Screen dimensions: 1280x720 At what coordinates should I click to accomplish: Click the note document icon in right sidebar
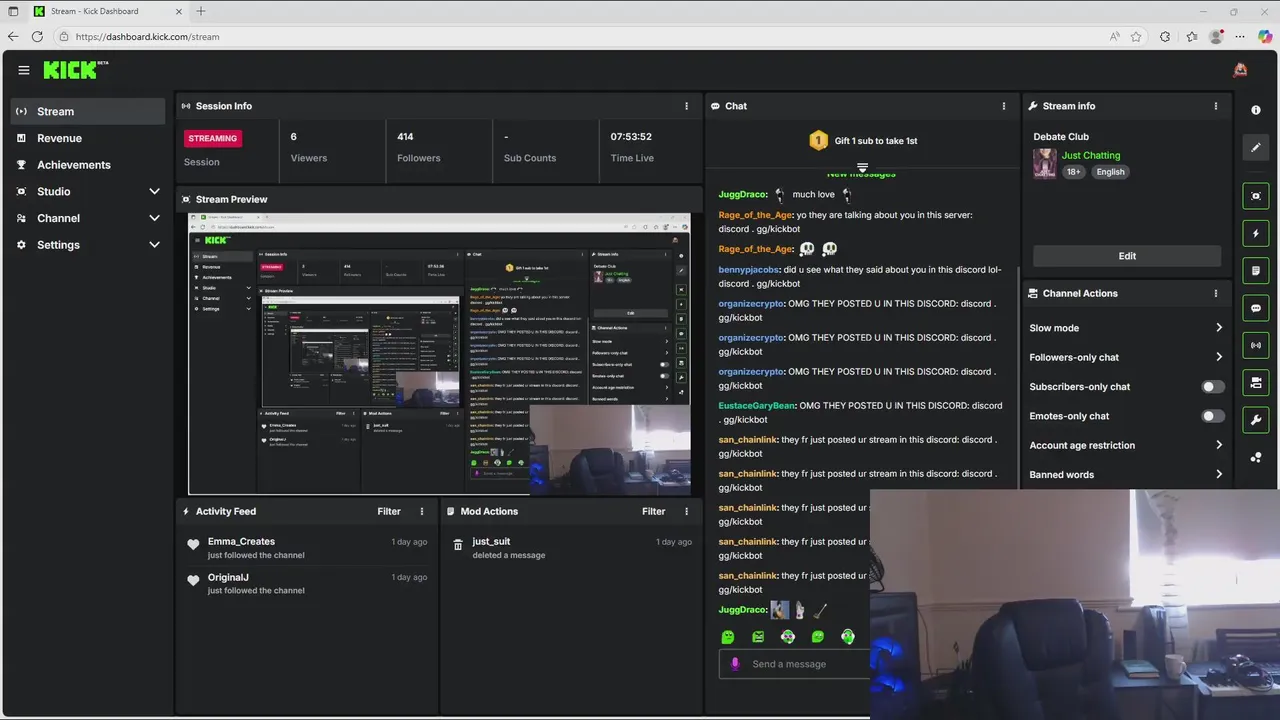1256,271
